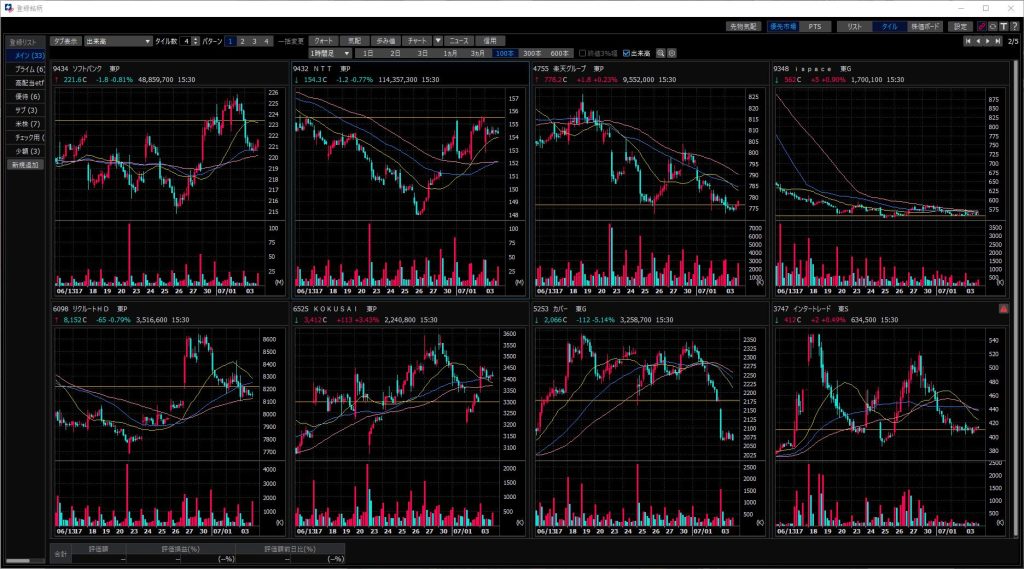Open the 出来高 sort dropdown
Image resolution: width=1024 pixels, height=569 pixels.
tap(117, 41)
